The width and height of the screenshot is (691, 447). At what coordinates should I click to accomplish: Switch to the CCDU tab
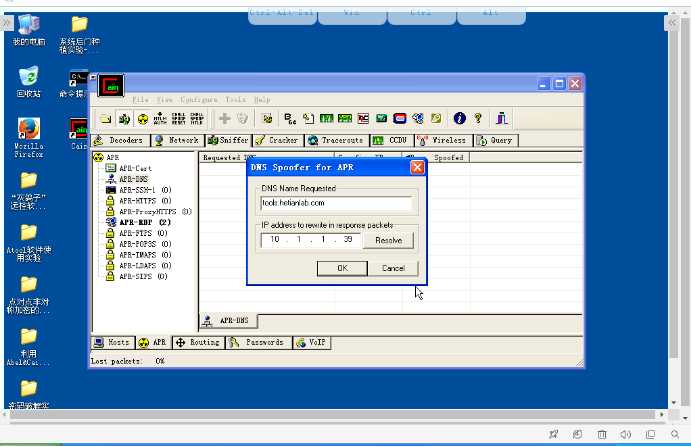coord(391,140)
